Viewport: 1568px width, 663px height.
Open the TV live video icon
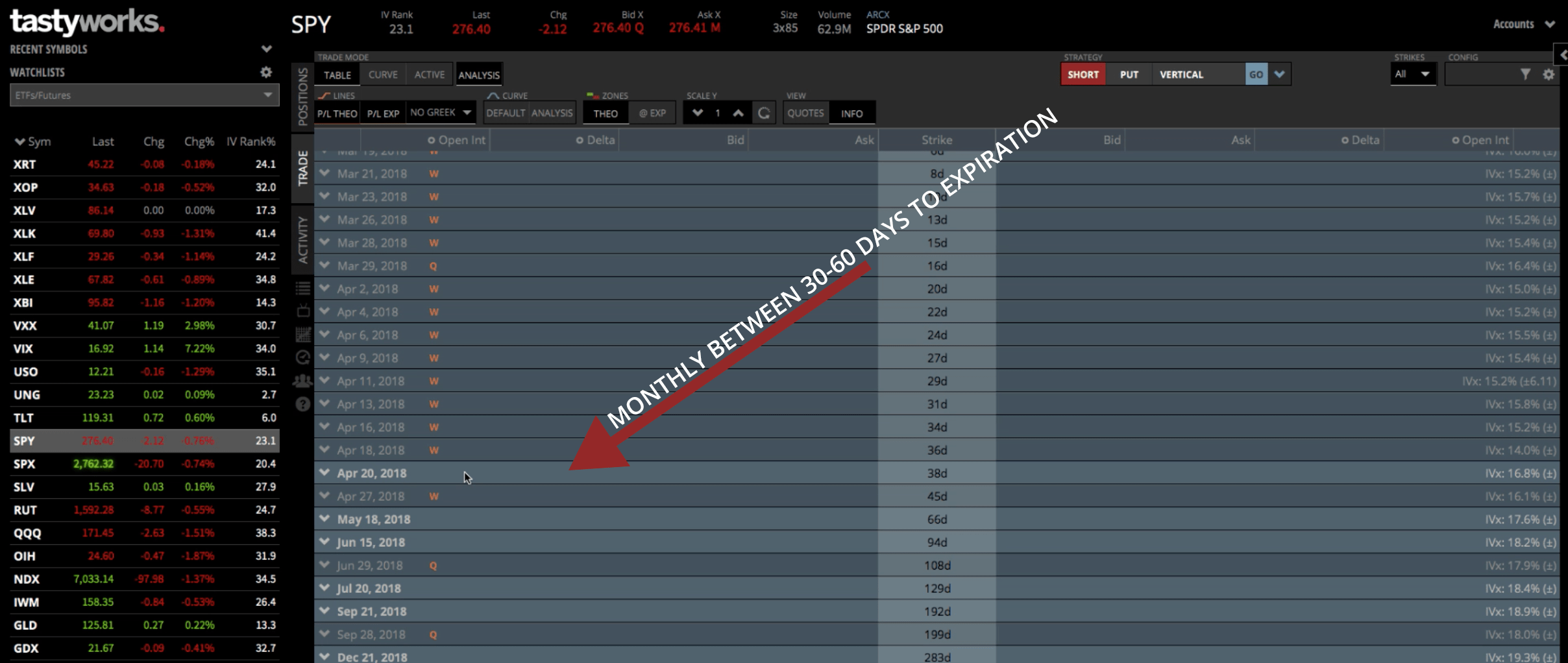(x=302, y=311)
